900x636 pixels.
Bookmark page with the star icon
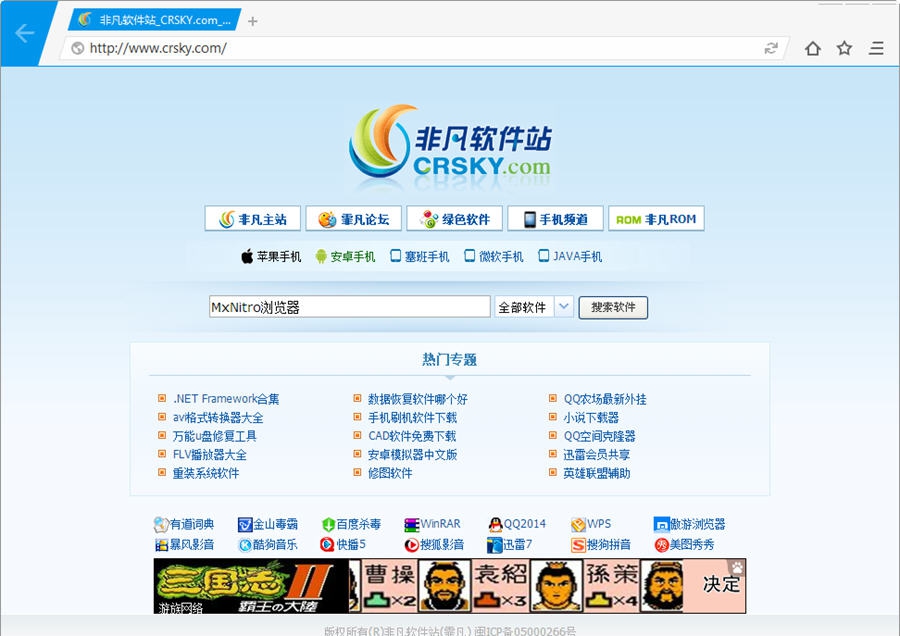tap(844, 48)
